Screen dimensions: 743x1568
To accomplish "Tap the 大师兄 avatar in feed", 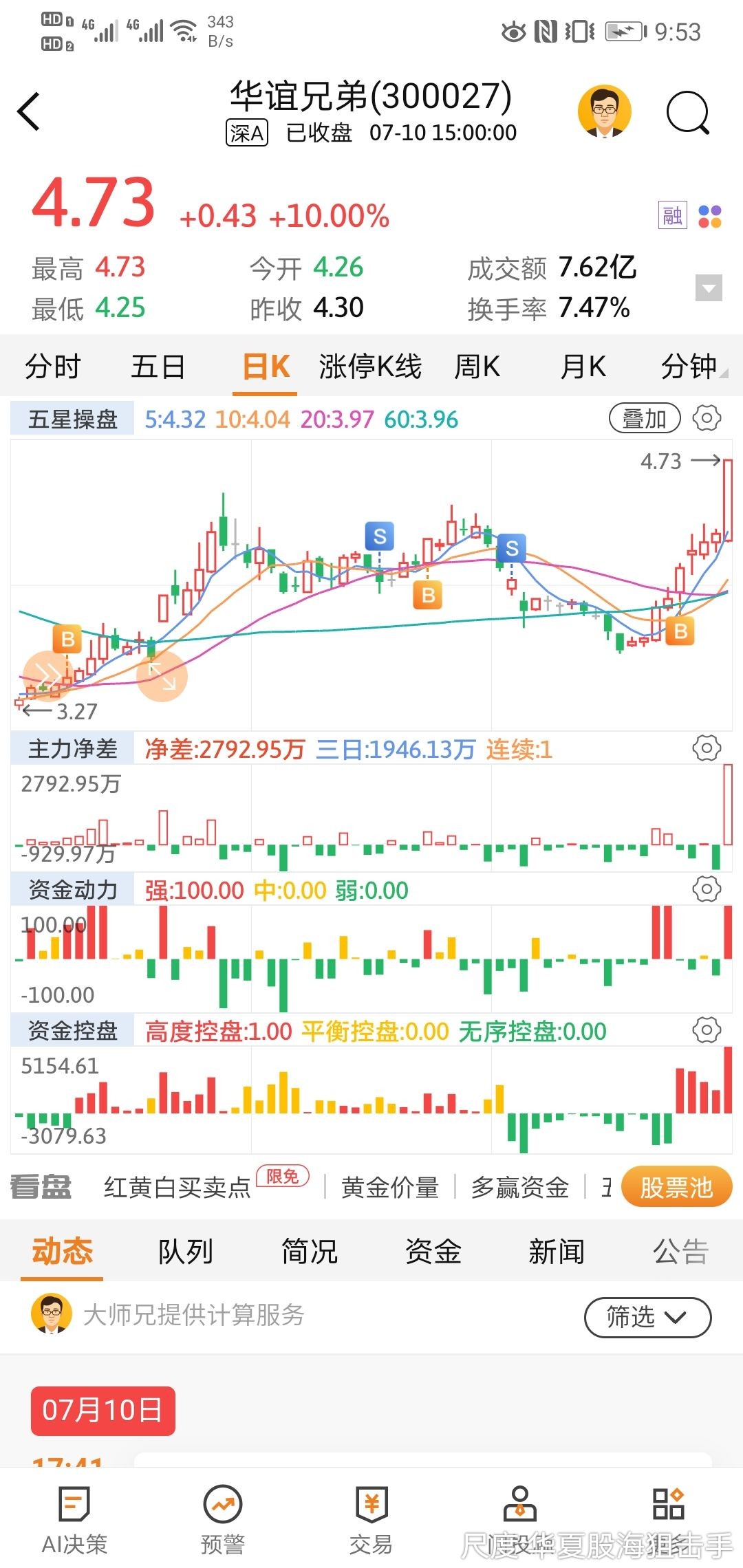I will pyautogui.click(x=52, y=1314).
